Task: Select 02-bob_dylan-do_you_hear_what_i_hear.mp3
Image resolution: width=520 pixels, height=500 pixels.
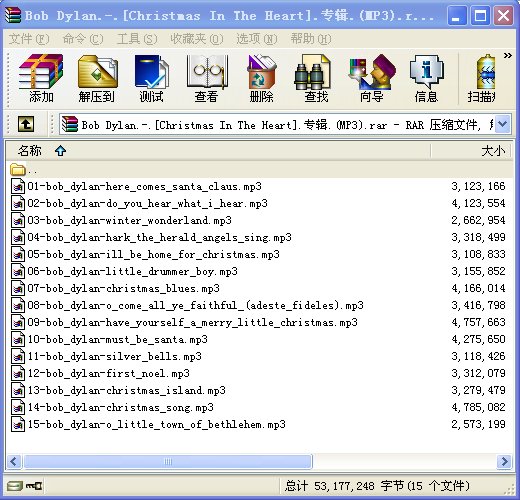Action: [x=147, y=203]
